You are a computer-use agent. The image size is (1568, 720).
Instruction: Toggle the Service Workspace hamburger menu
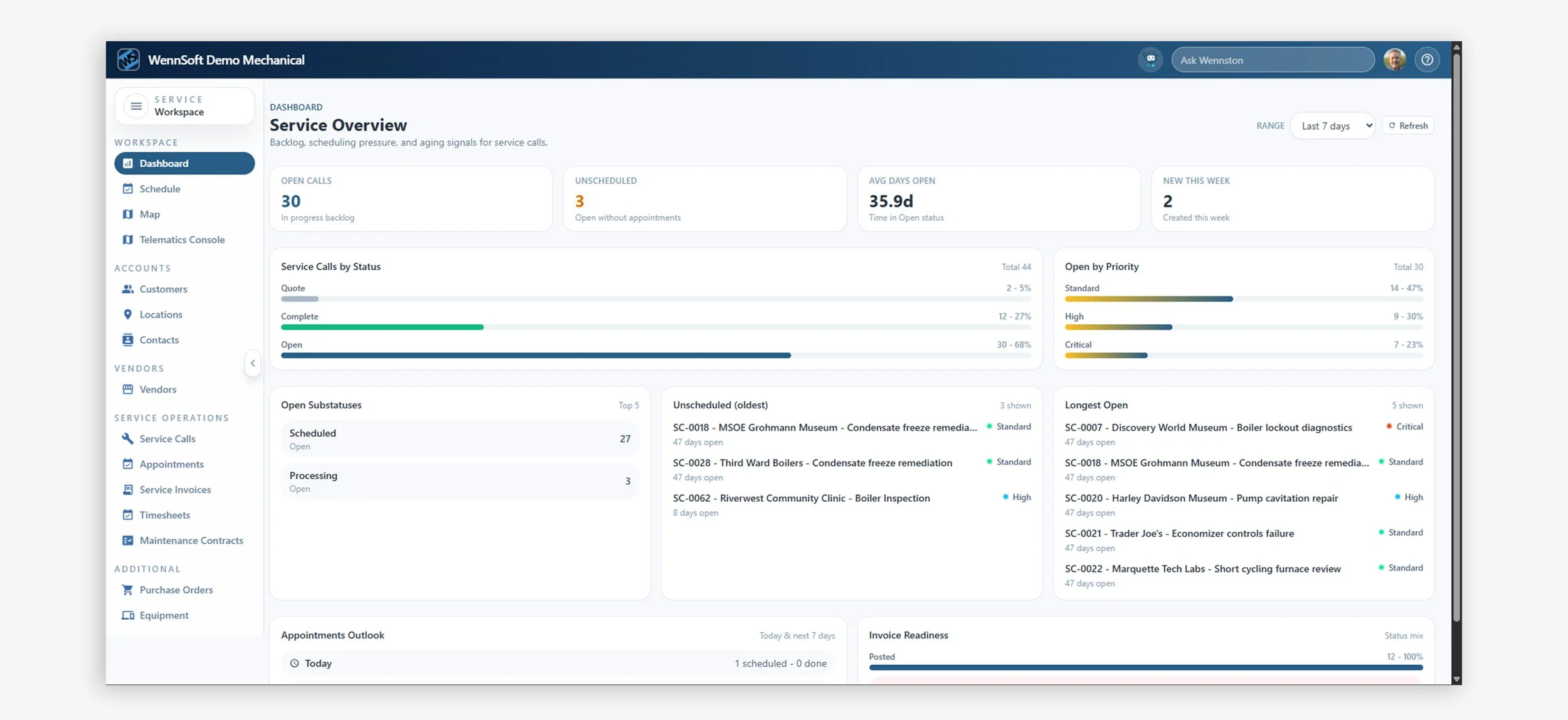coord(136,106)
